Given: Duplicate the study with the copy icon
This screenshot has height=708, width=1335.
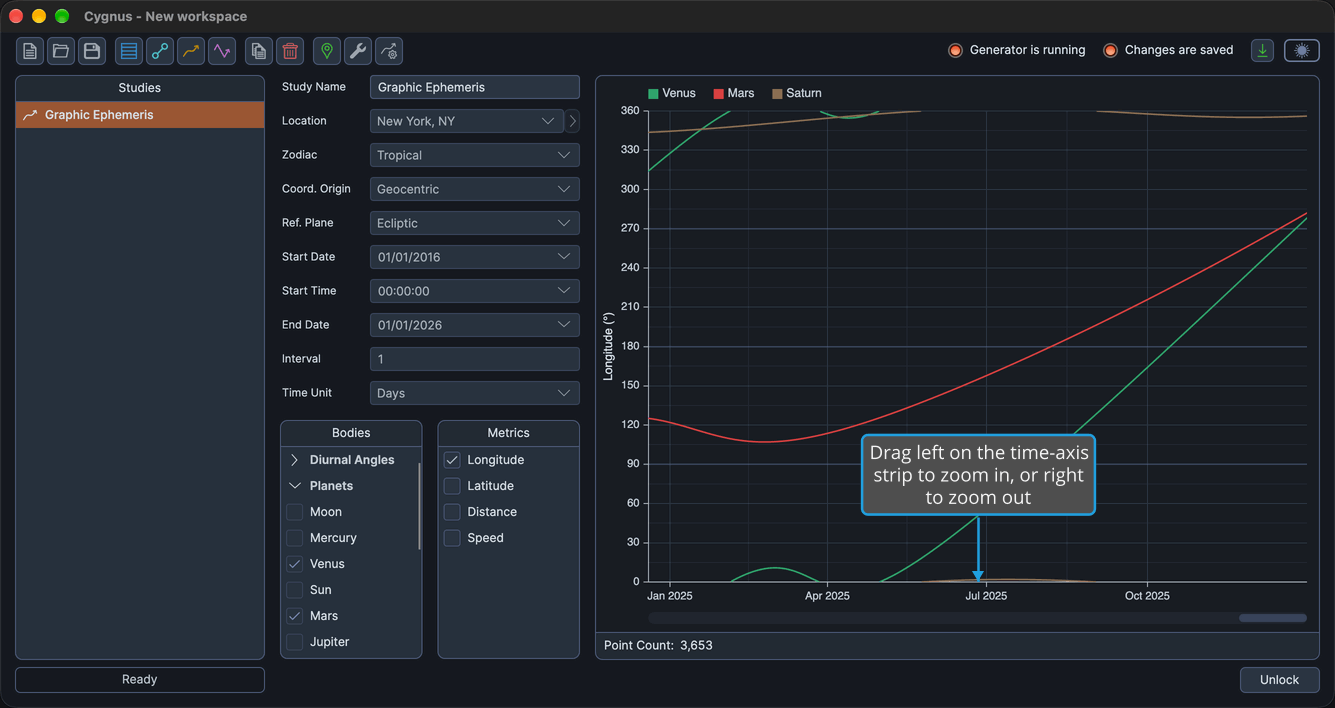Looking at the screenshot, I should point(259,51).
